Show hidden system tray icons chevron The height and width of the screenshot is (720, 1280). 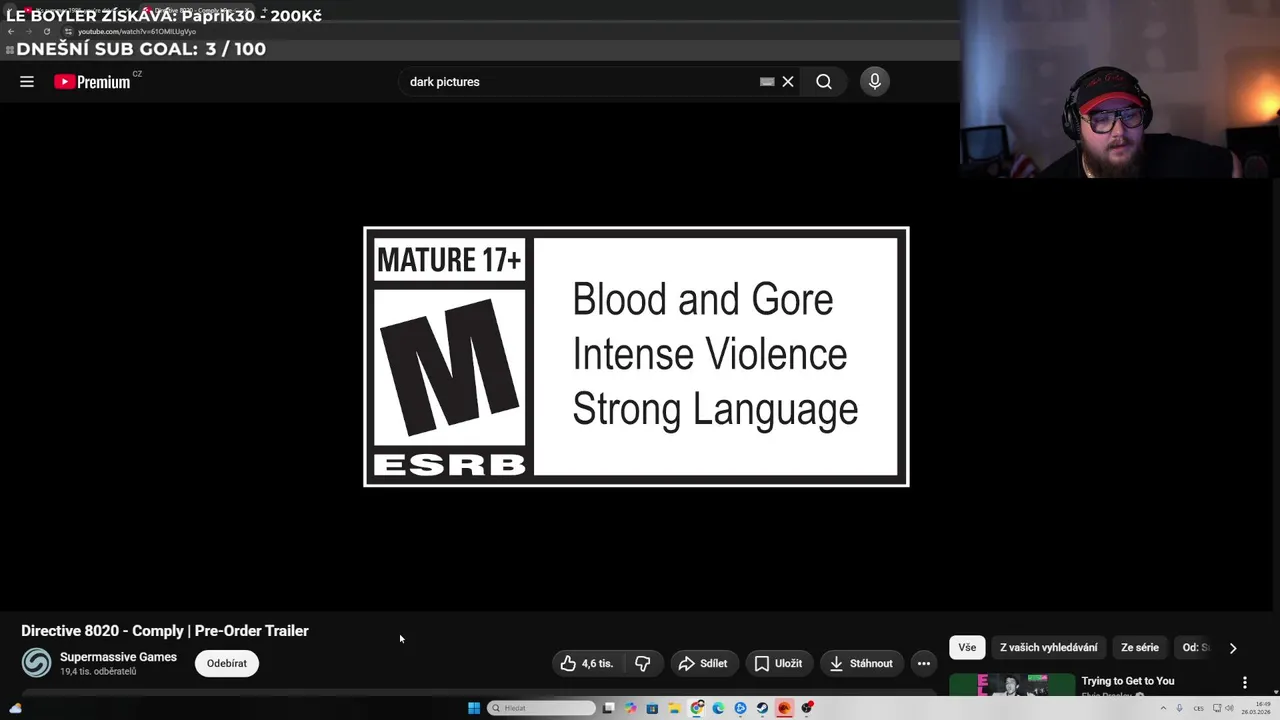tap(1163, 708)
